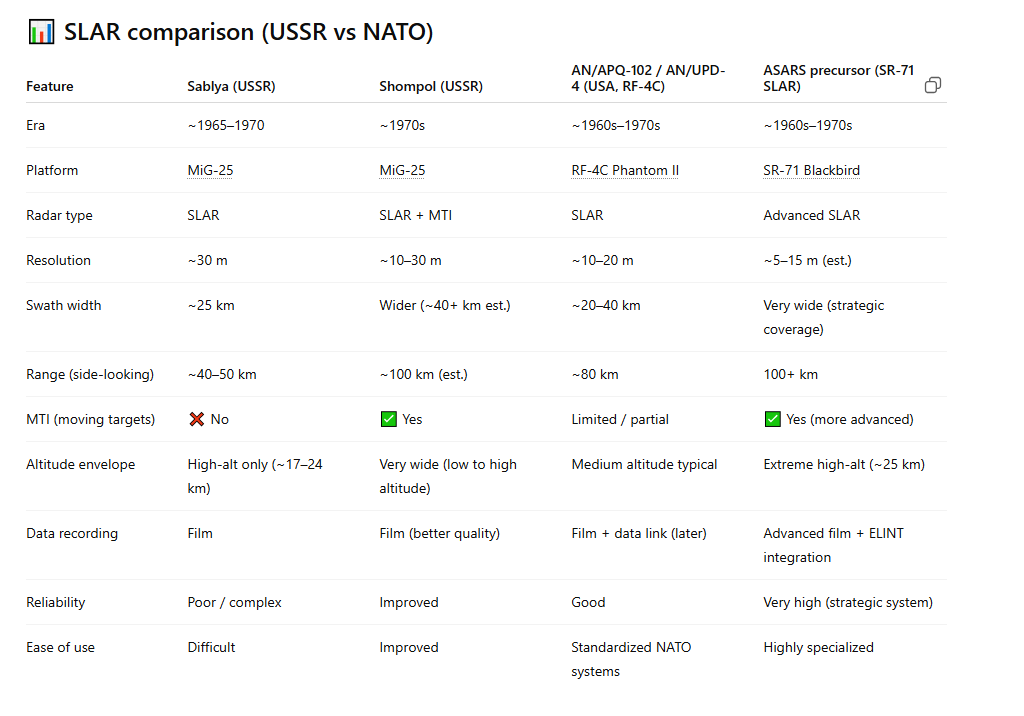
Task: Open the RF-4C Phantom II link
Action: (x=625, y=170)
